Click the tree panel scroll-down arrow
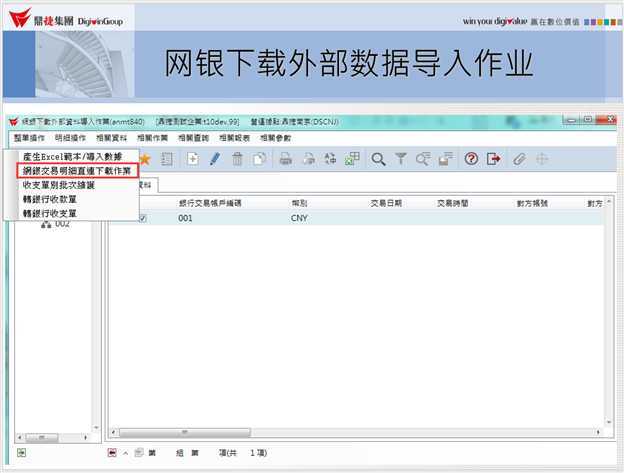 tap(96, 428)
